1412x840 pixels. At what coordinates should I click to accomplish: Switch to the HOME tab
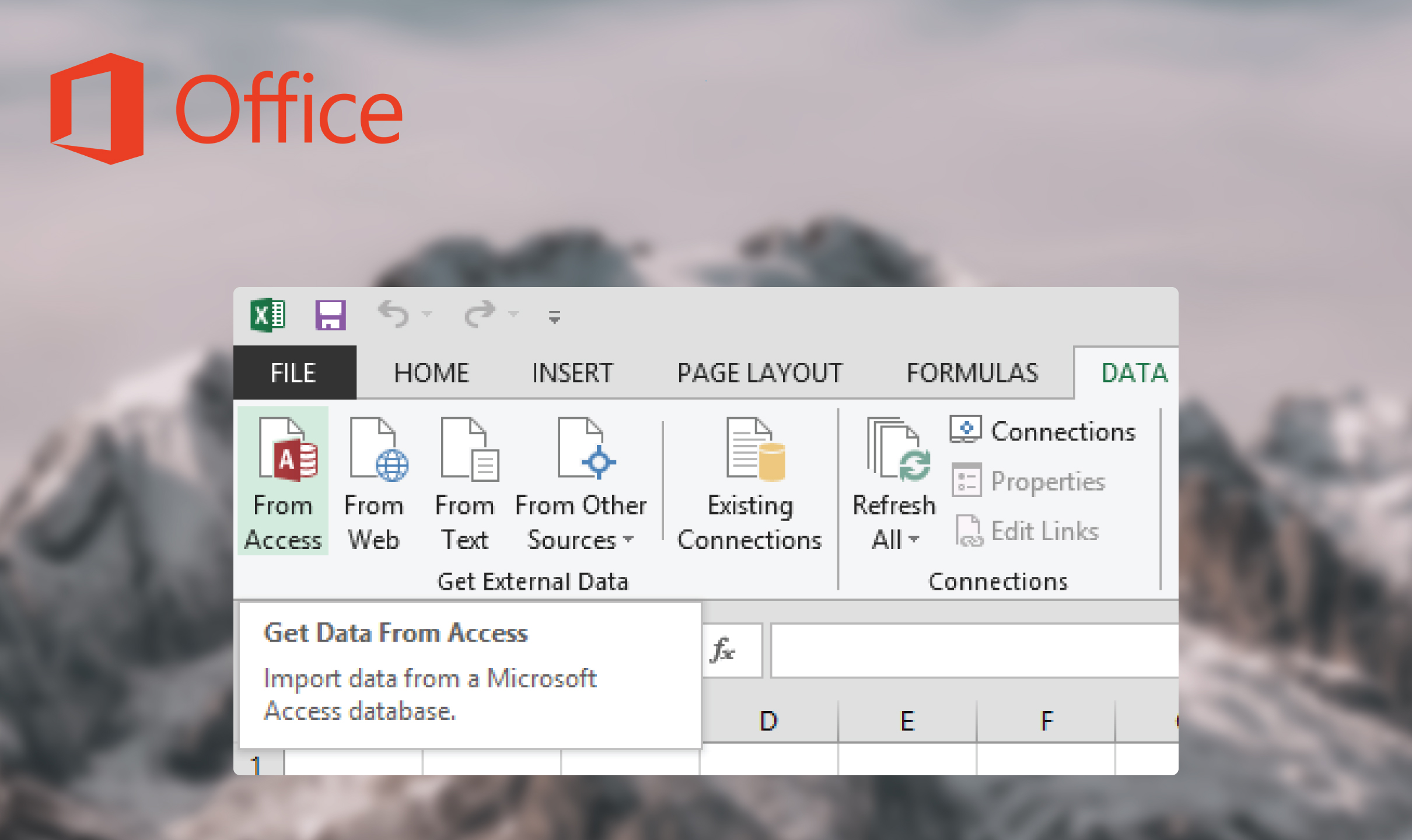tap(431, 373)
